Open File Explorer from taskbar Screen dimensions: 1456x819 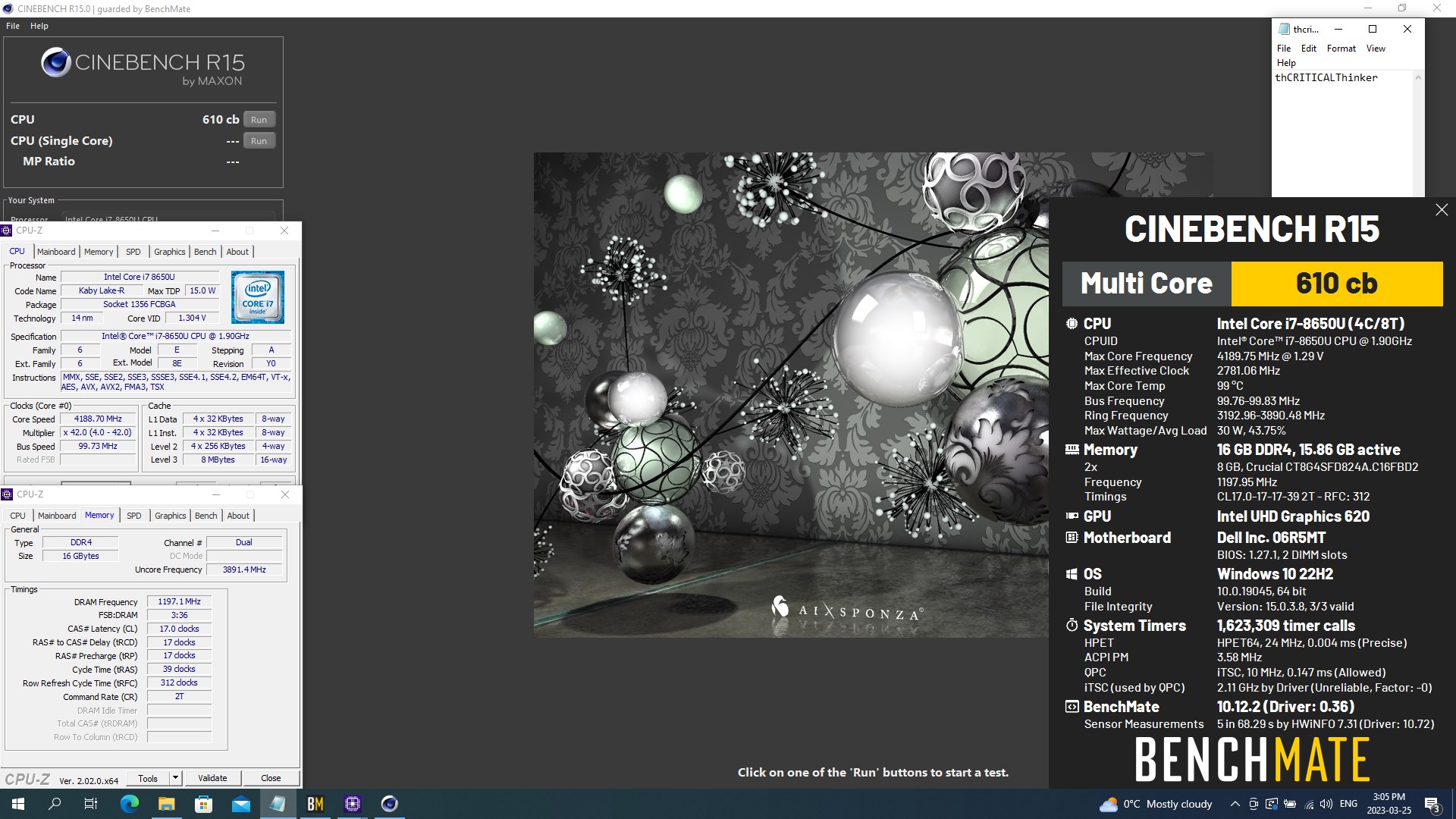(x=166, y=804)
